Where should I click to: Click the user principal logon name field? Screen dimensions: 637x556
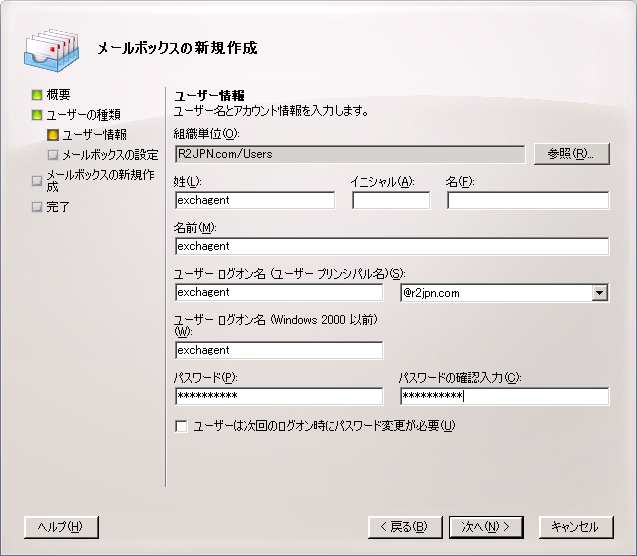point(279,292)
